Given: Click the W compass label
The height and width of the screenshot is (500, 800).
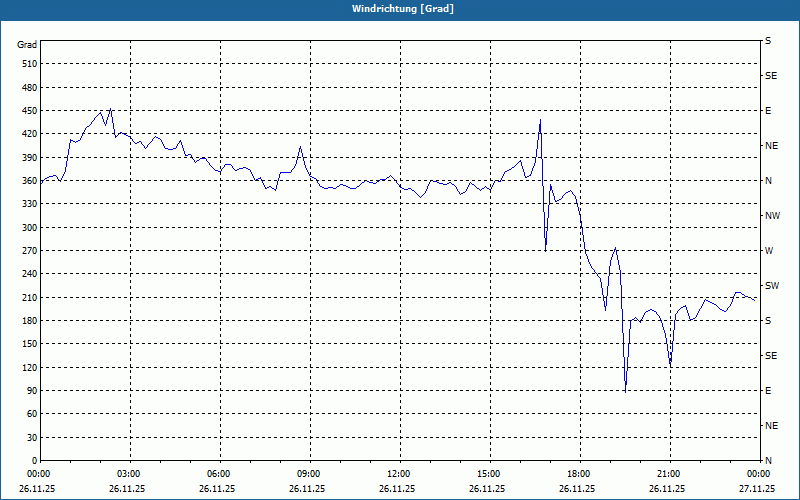Looking at the screenshot, I should pos(769,251).
